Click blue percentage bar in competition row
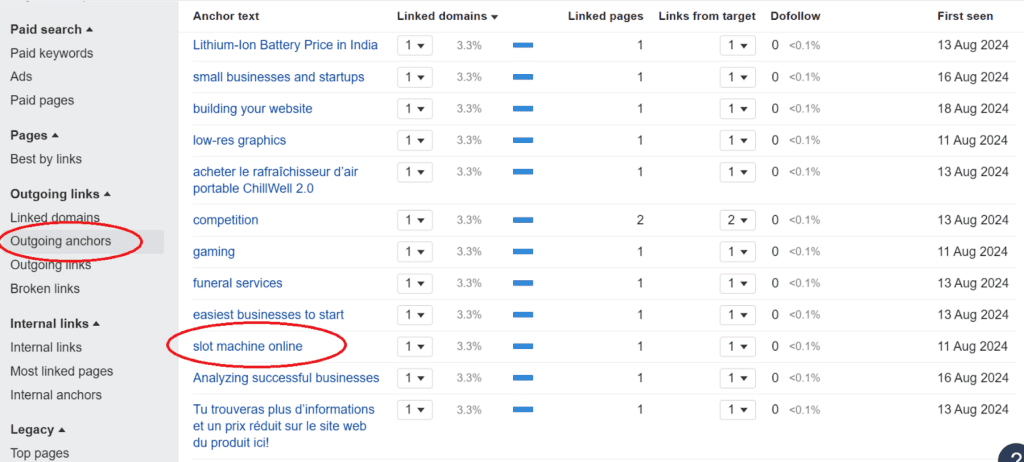The width and height of the screenshot is (1024, 462). coord(523,220)
